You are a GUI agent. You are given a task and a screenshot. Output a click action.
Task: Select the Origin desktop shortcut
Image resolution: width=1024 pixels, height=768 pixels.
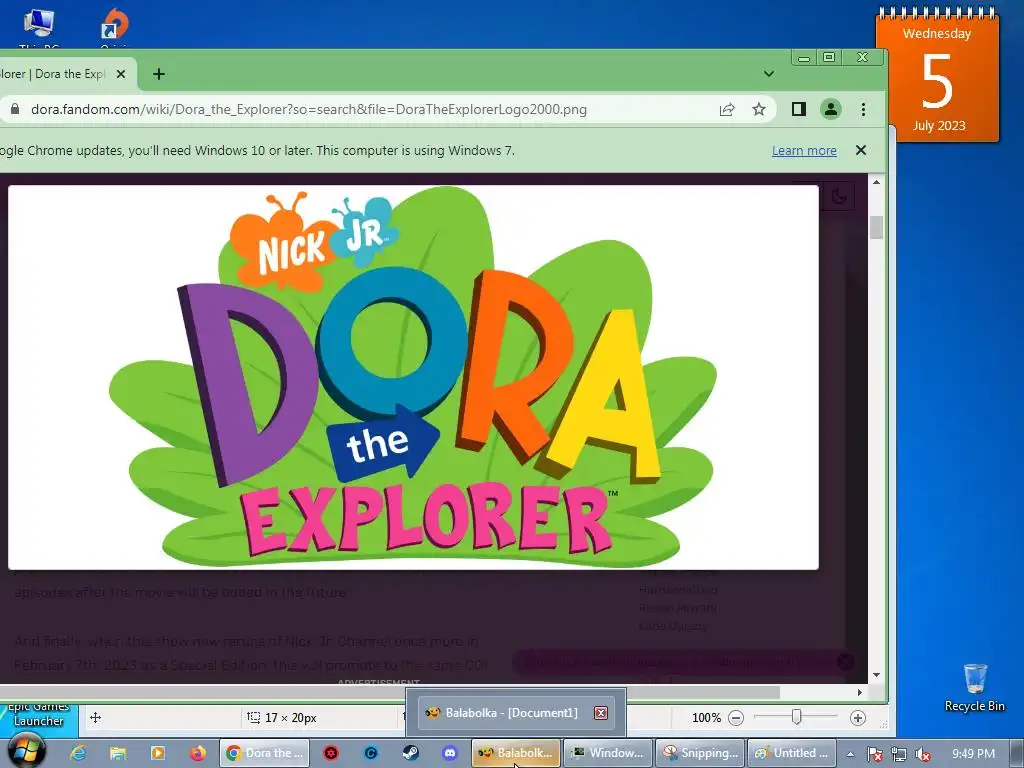114,26
